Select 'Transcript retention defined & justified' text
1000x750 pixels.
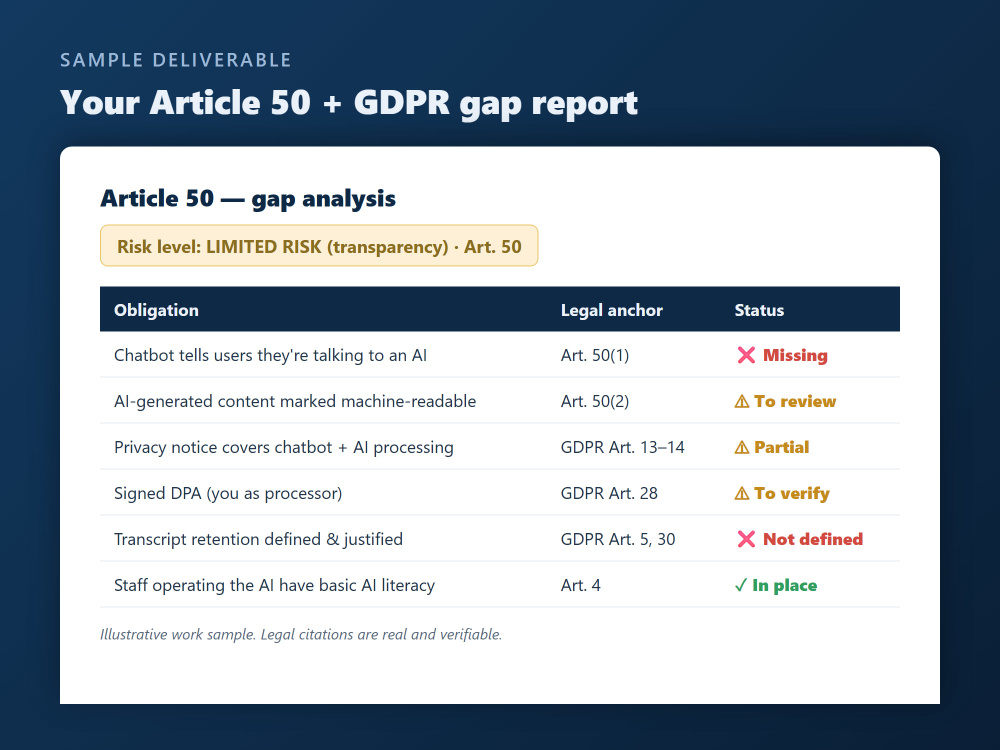click(x=258, y=539)
